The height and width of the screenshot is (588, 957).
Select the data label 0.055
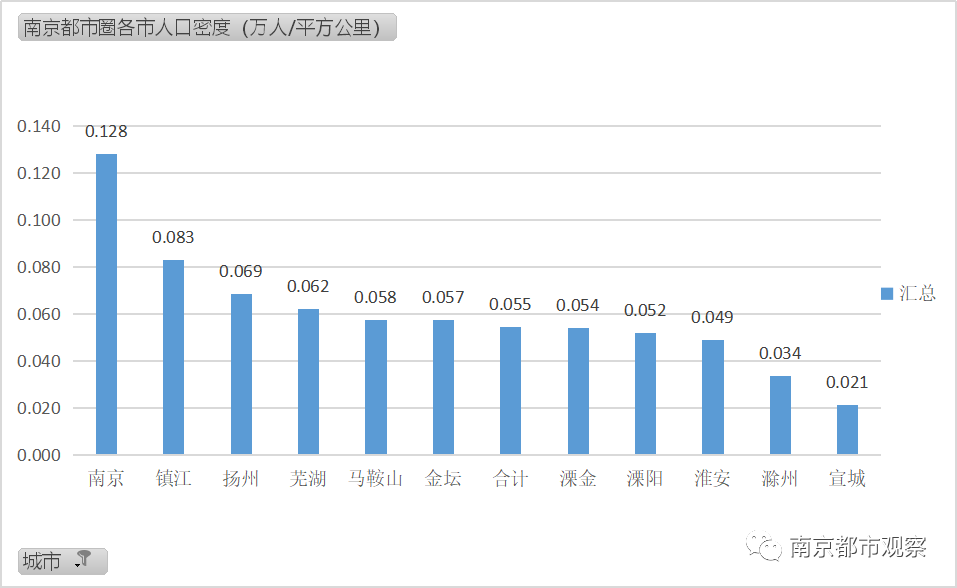coord(510,304)
